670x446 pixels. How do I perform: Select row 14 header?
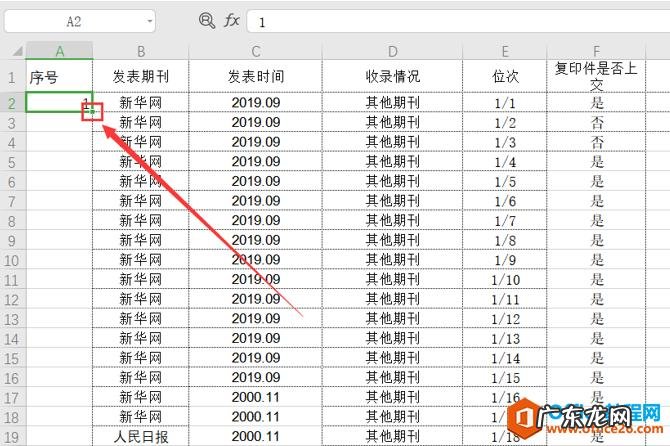tap(12, 339)
